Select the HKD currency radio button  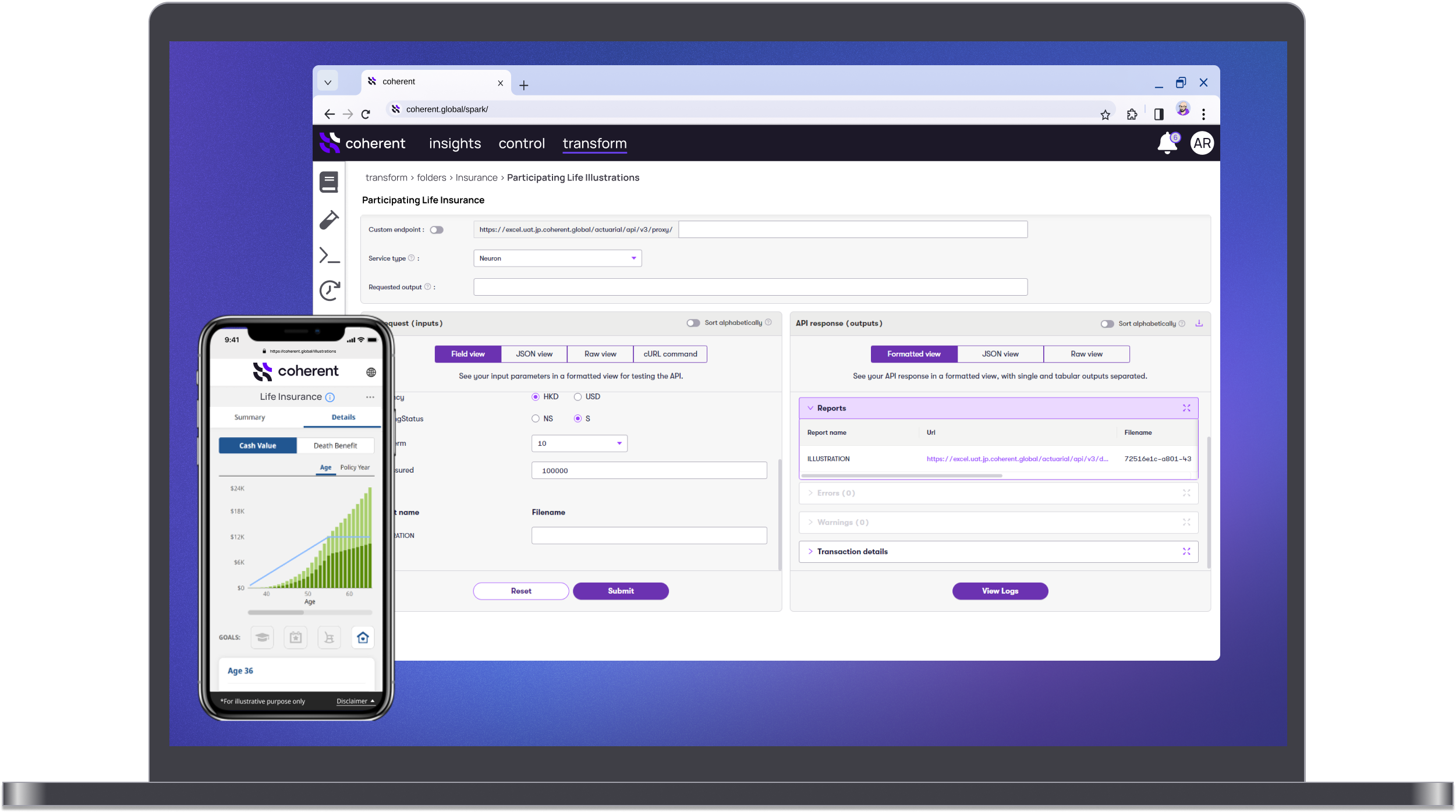coord(535,396)
